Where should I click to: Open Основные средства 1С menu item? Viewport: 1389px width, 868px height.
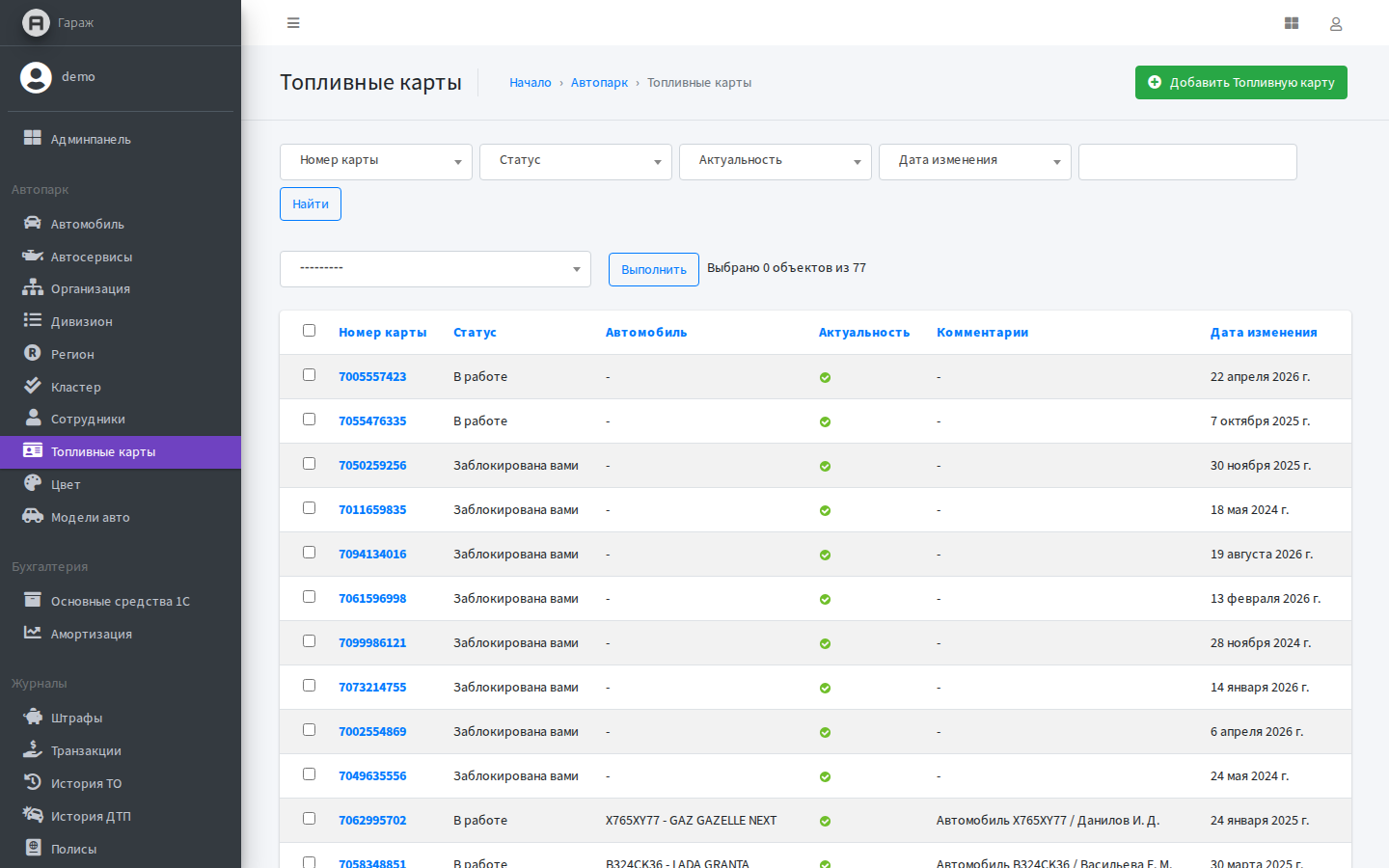[121, 601]
